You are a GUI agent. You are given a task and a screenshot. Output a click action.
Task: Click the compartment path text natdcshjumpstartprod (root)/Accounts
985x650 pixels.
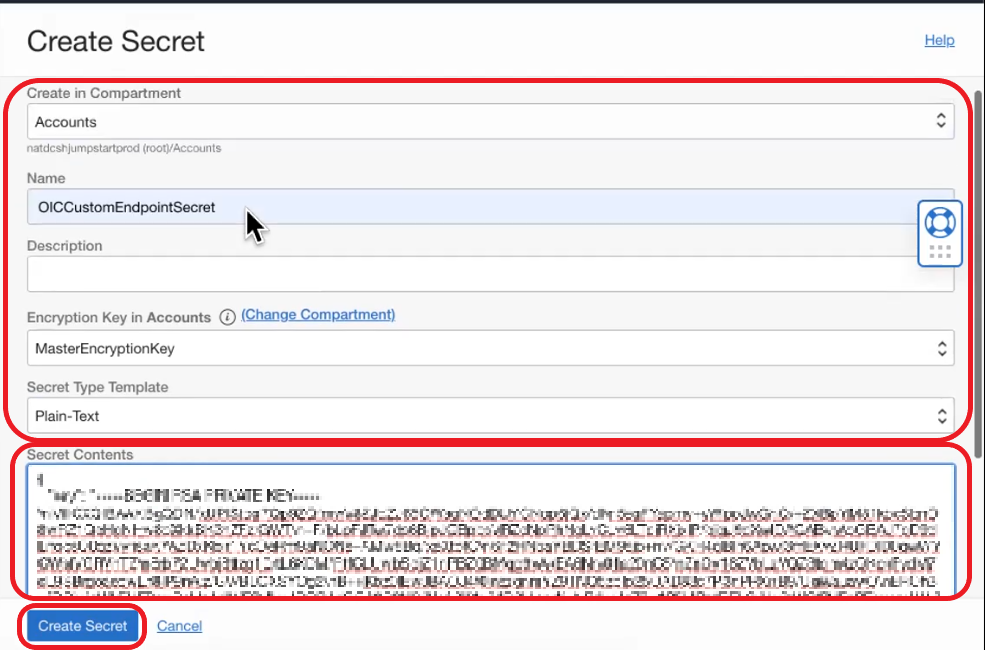124,148
